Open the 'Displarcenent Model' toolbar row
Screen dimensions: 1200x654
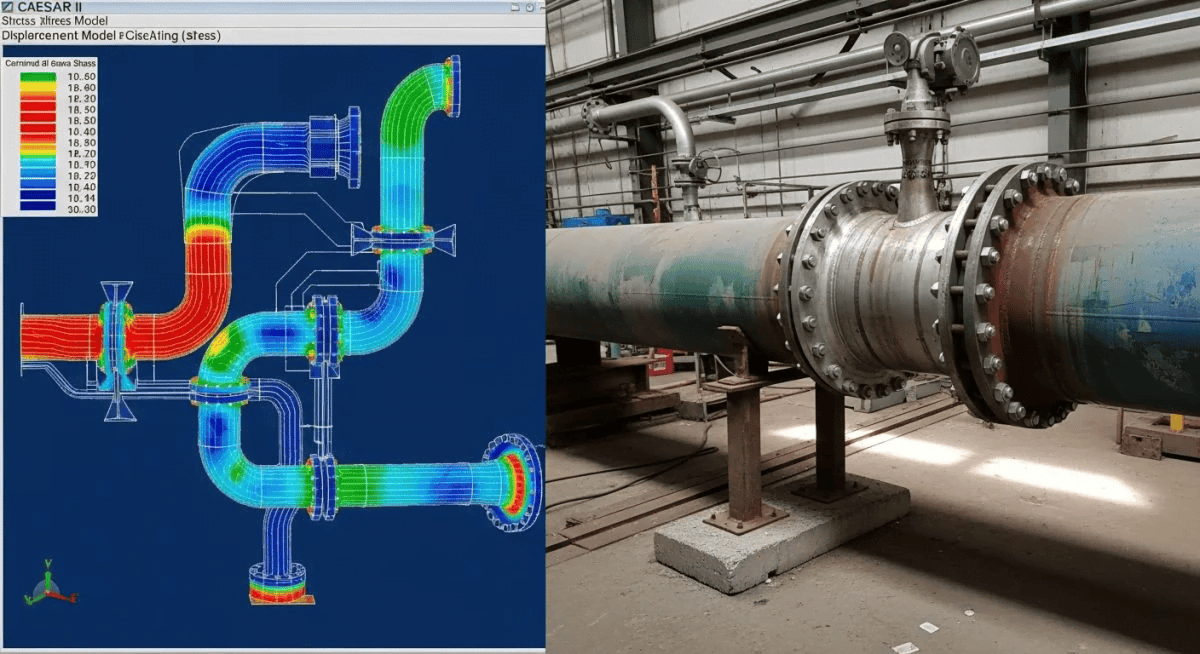[x=272, y=35]
